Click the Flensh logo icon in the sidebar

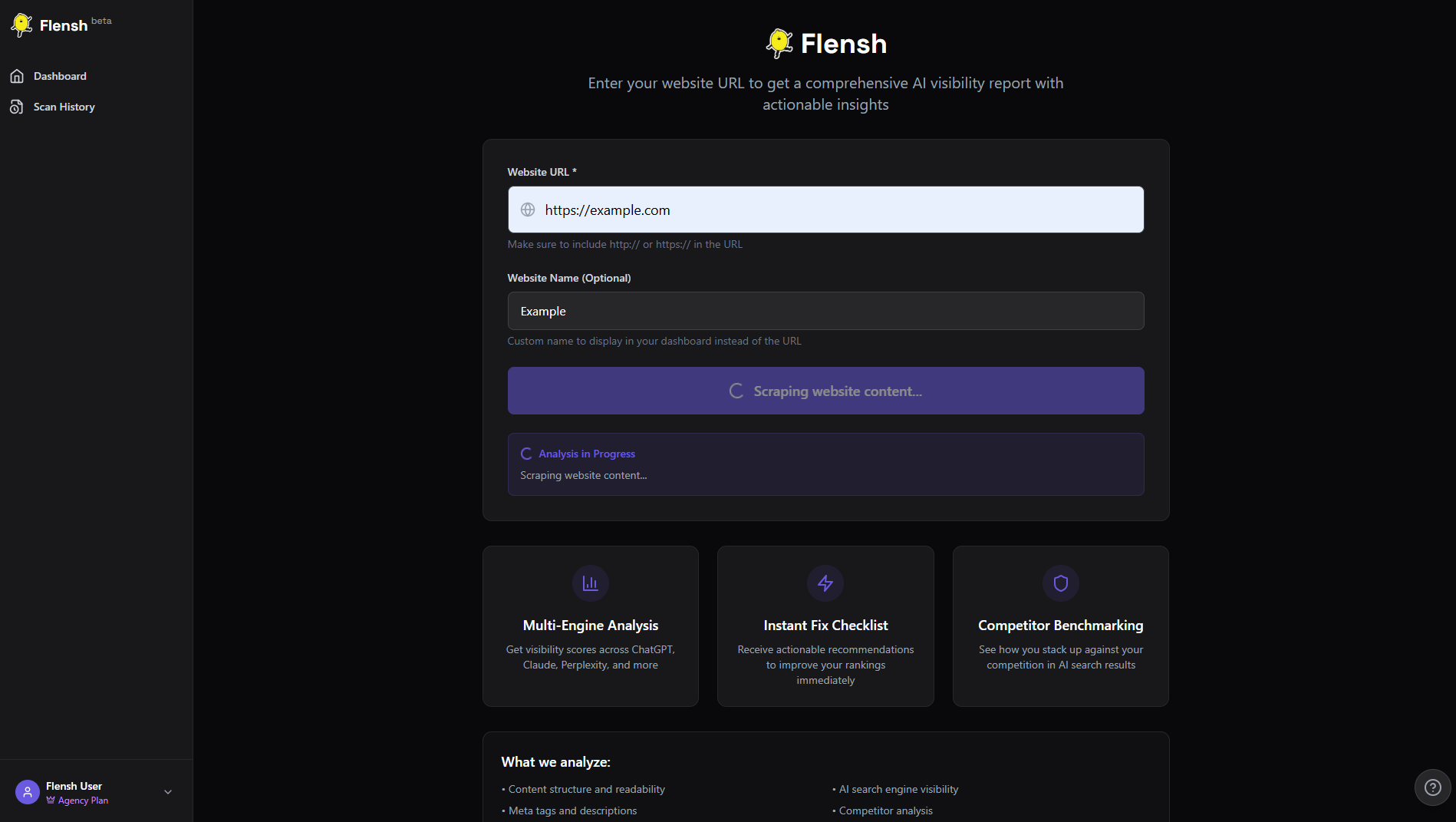click(21, 25)
